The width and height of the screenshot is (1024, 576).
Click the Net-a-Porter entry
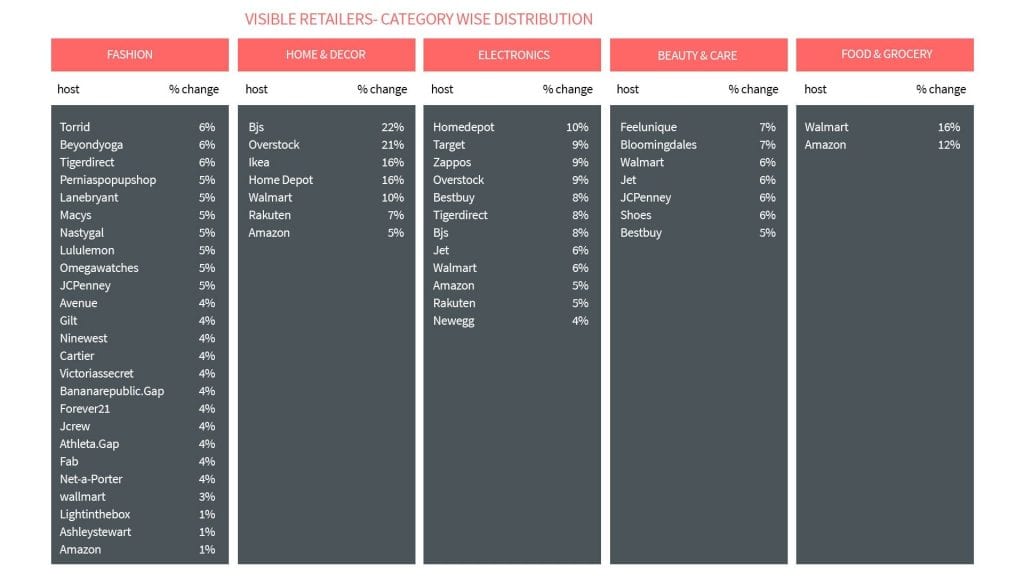[x=91, y=479]
